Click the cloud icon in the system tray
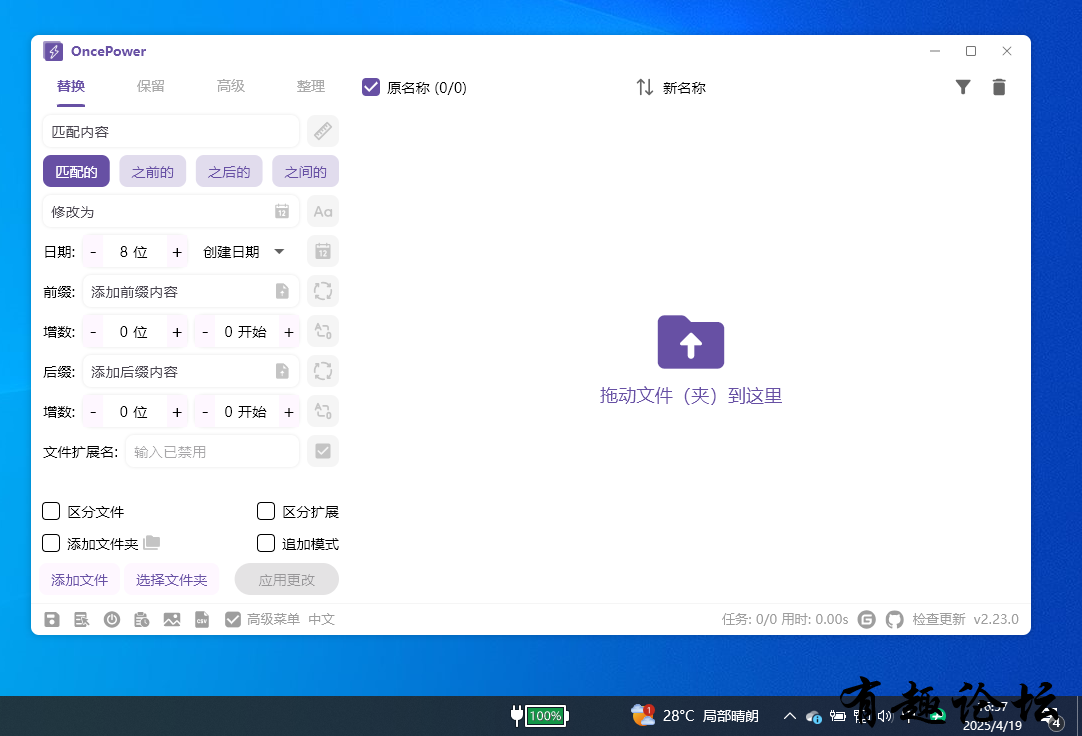 [x=814, y=717]
